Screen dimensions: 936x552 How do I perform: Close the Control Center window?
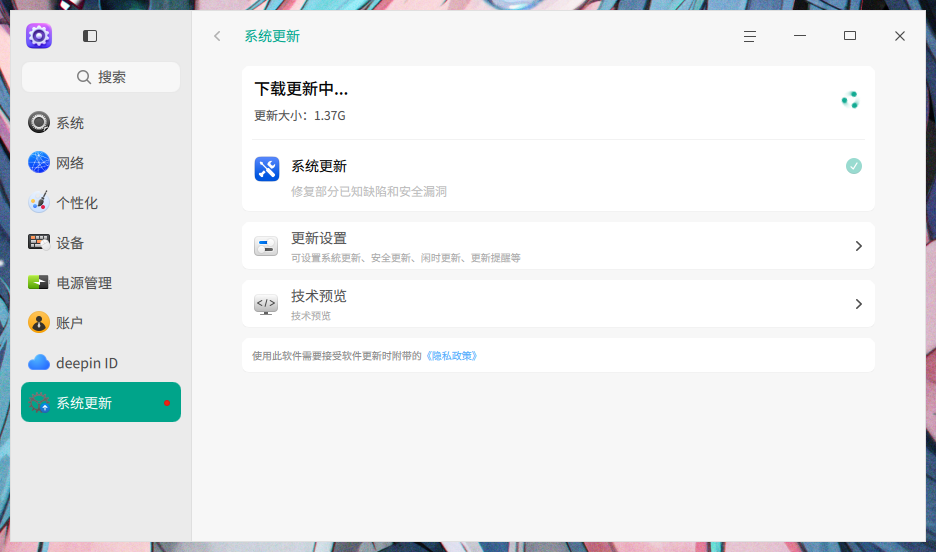[x=900, y=36]
